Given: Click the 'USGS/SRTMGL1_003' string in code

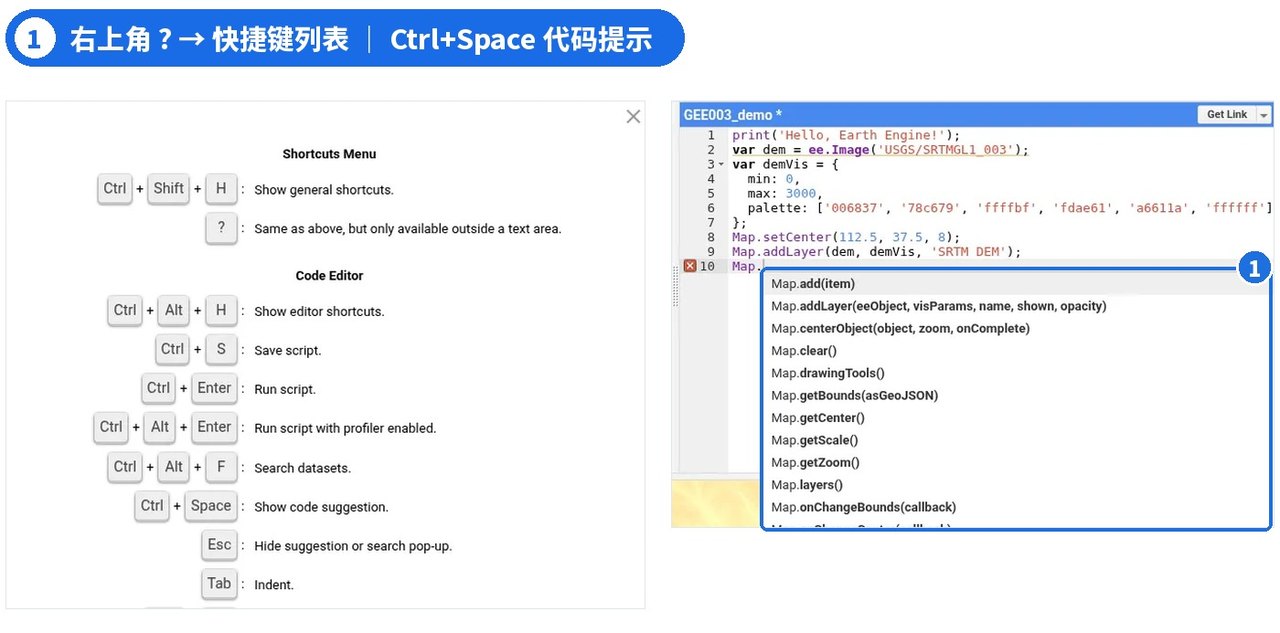Looking at the screenshot, I should [x=947, y=150].
